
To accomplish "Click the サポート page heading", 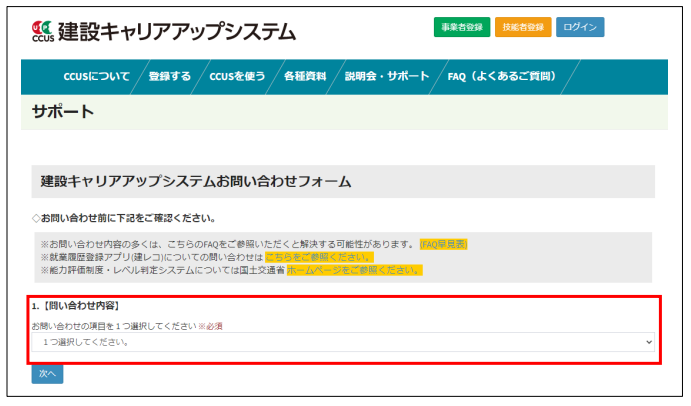I will [x=63, y=112].
